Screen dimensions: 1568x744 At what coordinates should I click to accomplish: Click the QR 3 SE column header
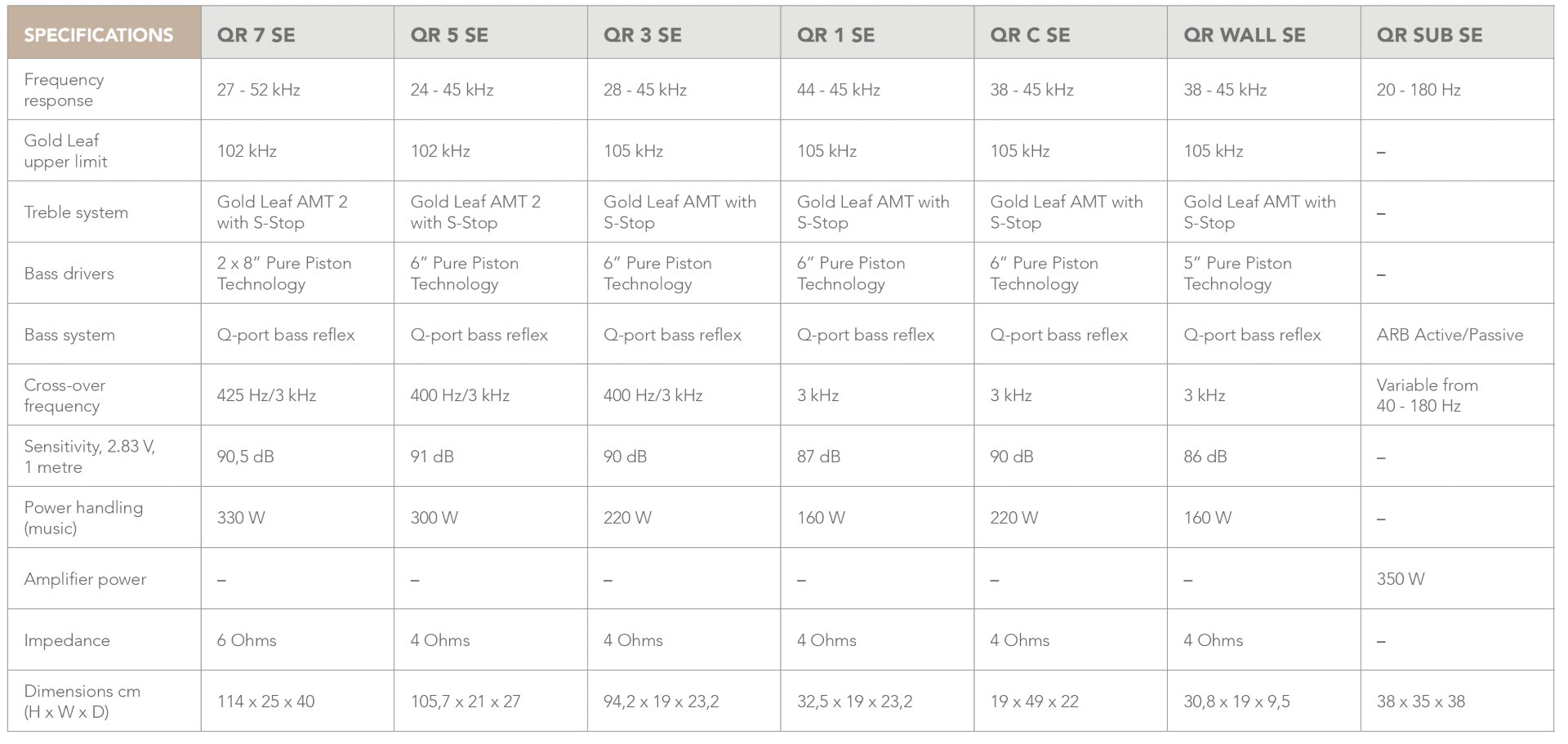click(642, 35)
